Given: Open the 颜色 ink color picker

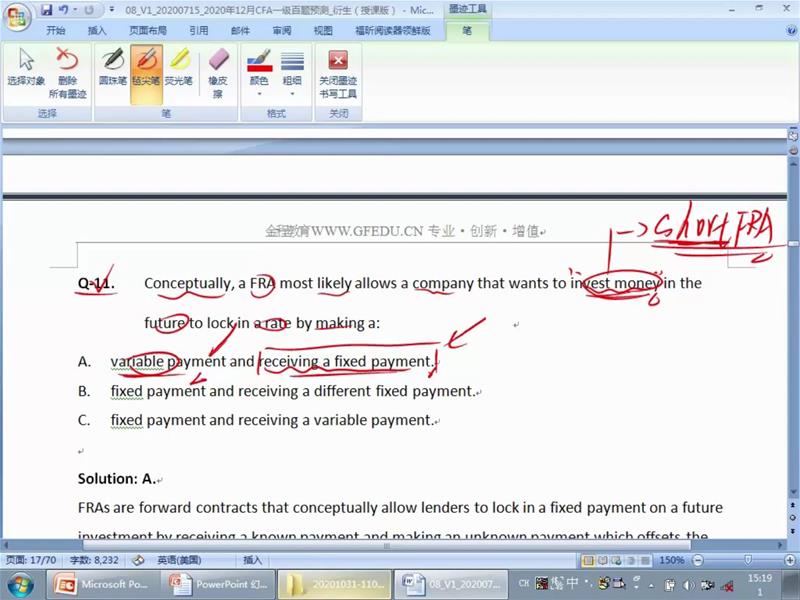Looking at the screenshot, I should tap(259, 71).
